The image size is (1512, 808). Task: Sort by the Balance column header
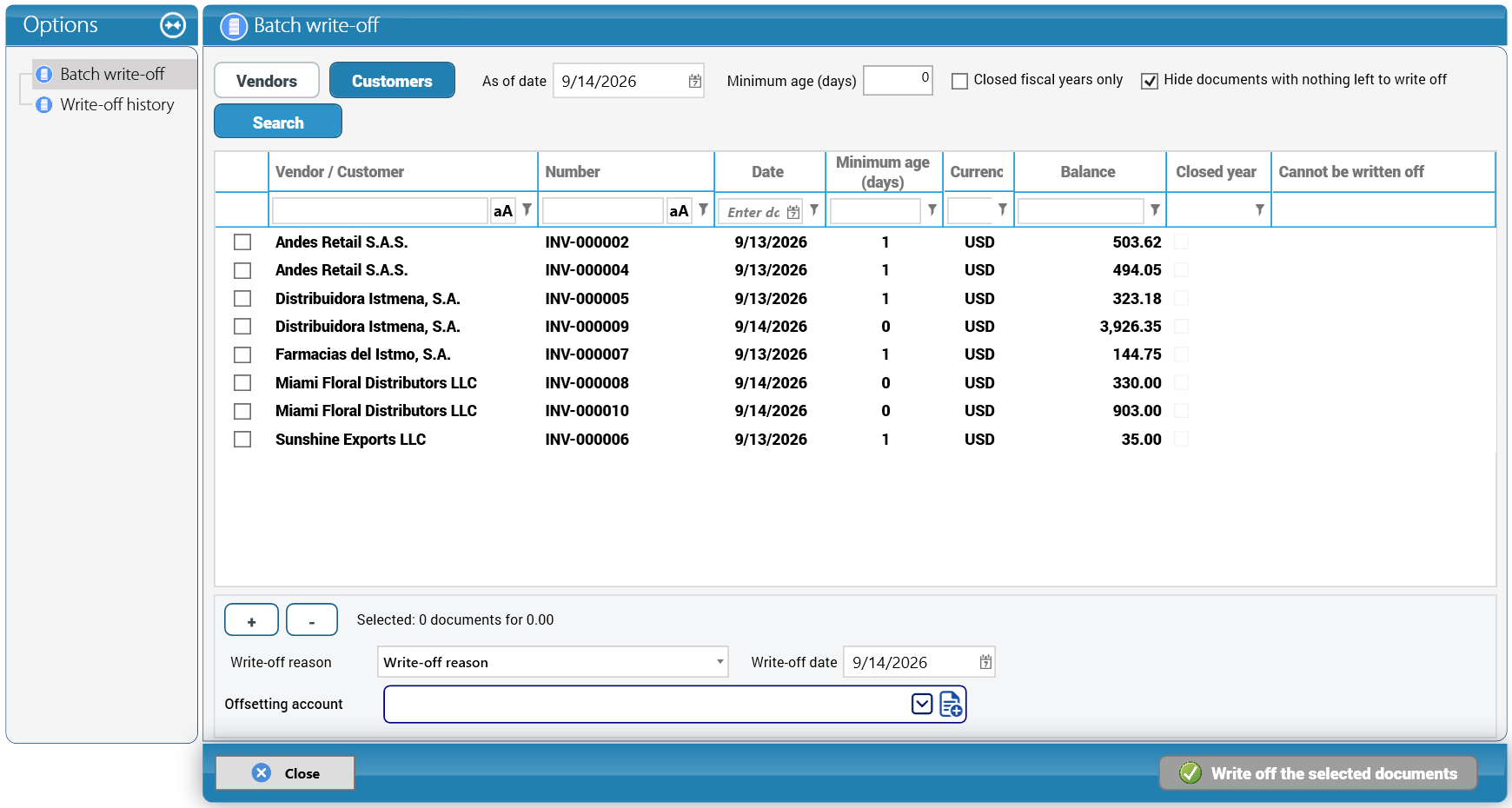point(1088,172)
